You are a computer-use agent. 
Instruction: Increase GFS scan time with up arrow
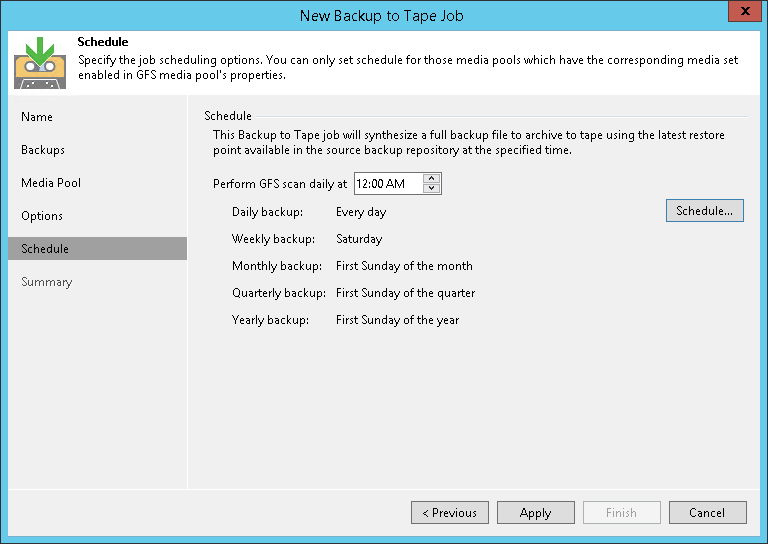432,179
